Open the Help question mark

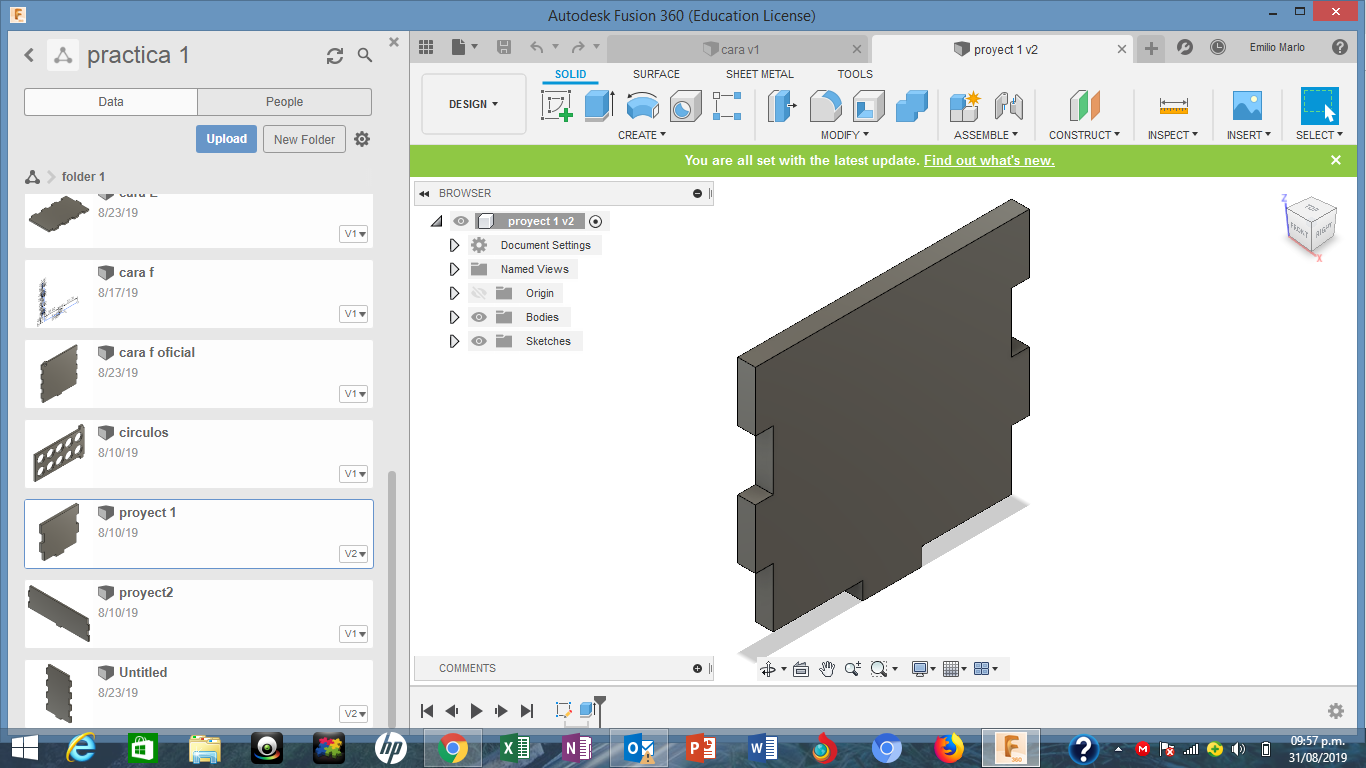pyautogui.click(x=1340, y=47)
